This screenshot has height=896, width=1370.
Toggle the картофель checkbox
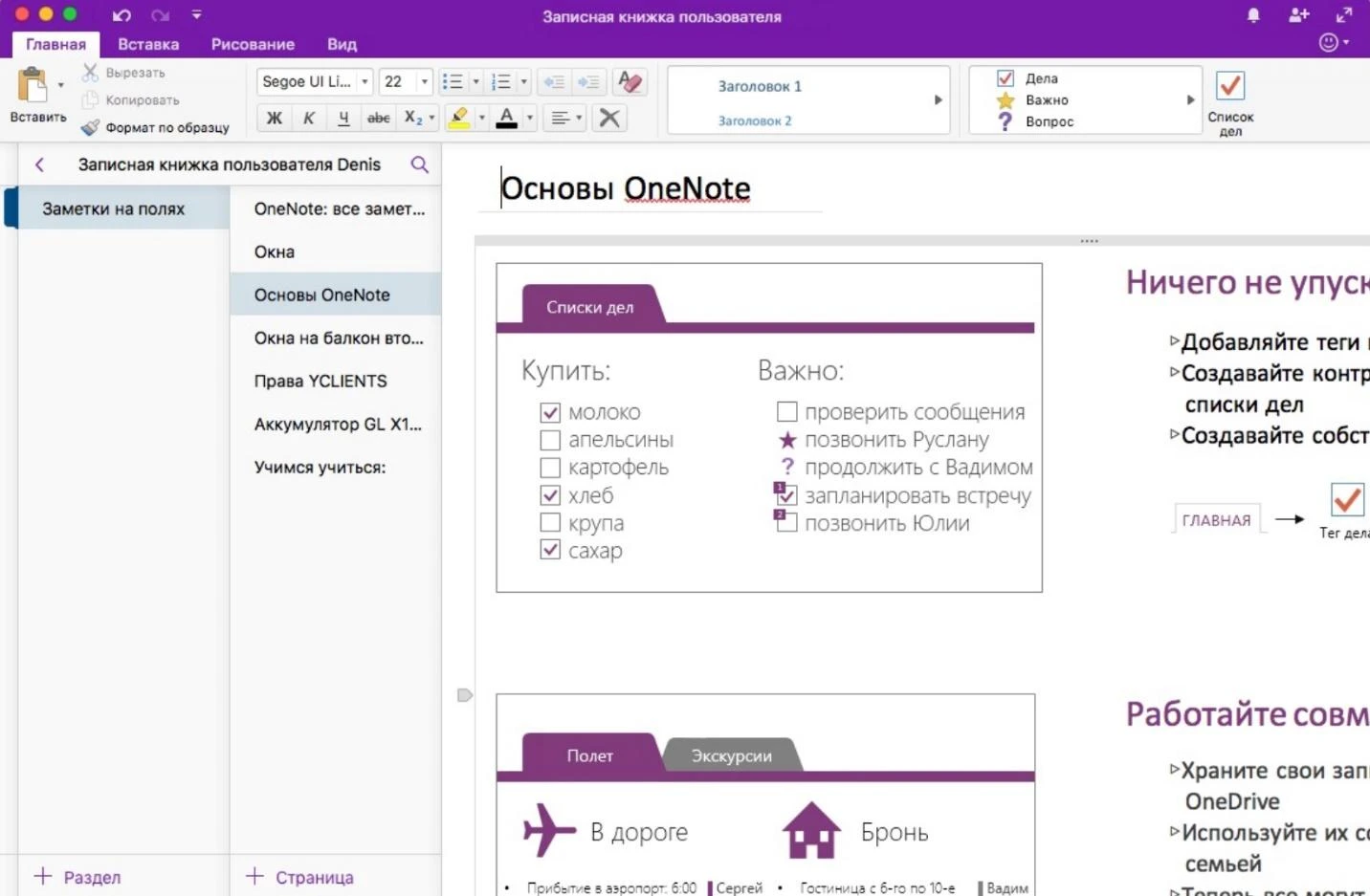[550, 468]
